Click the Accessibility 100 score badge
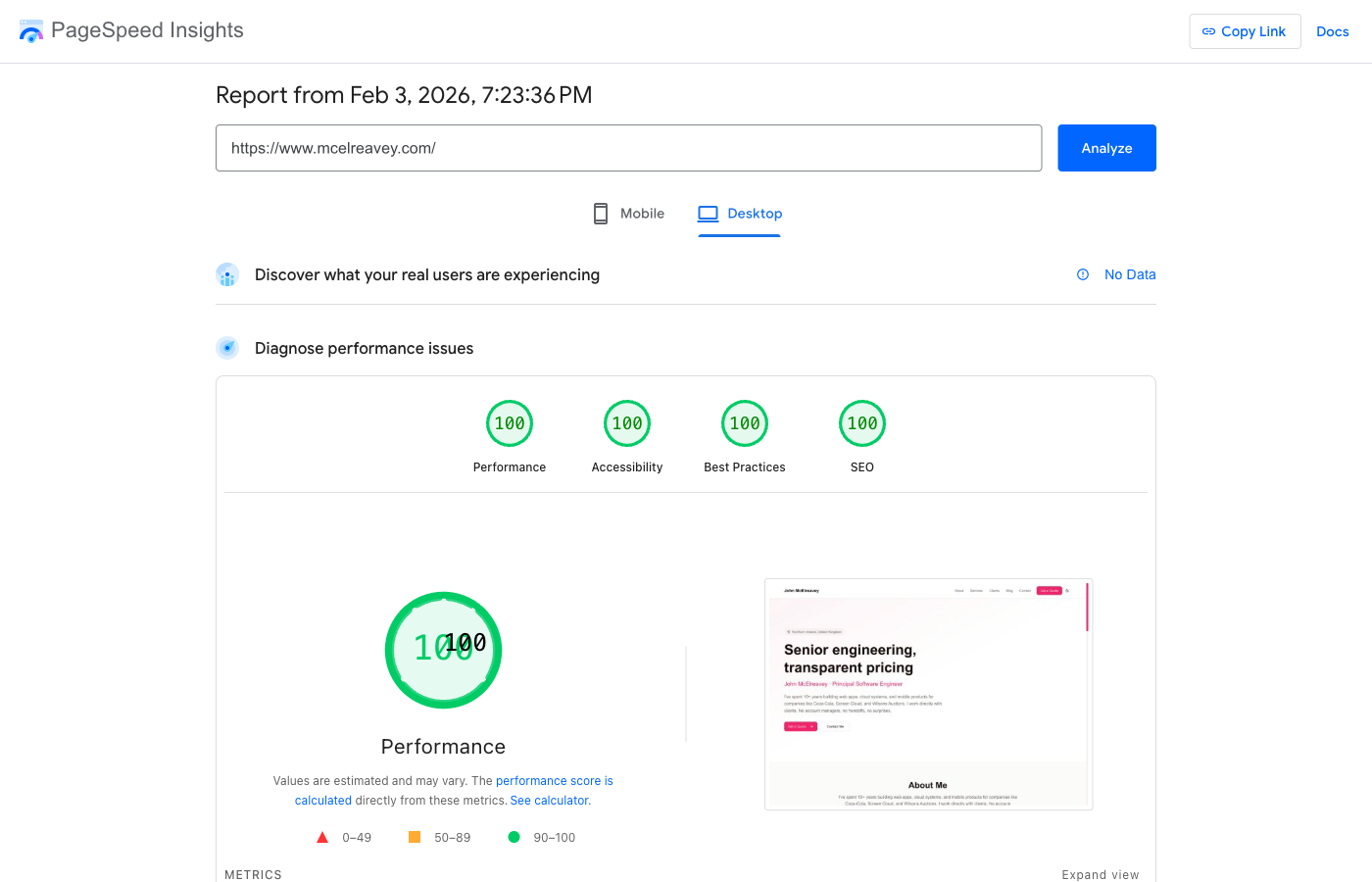Screen dimensions: 1372x882 tap(627, 422)
